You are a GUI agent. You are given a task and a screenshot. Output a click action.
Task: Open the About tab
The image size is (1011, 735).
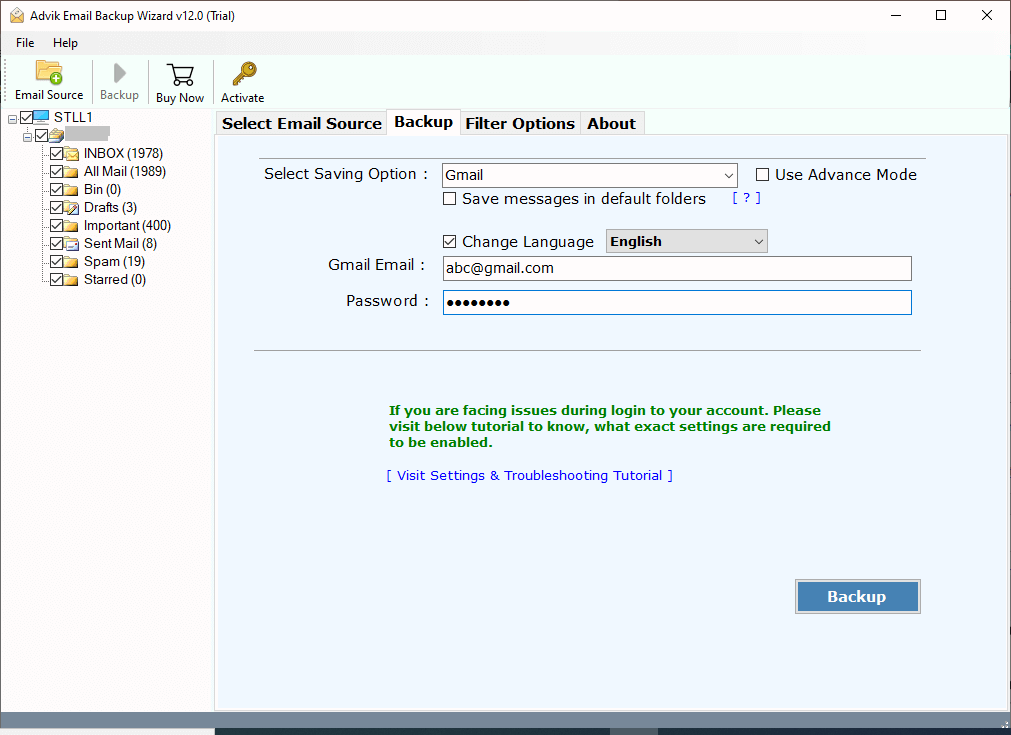(611, 123)
